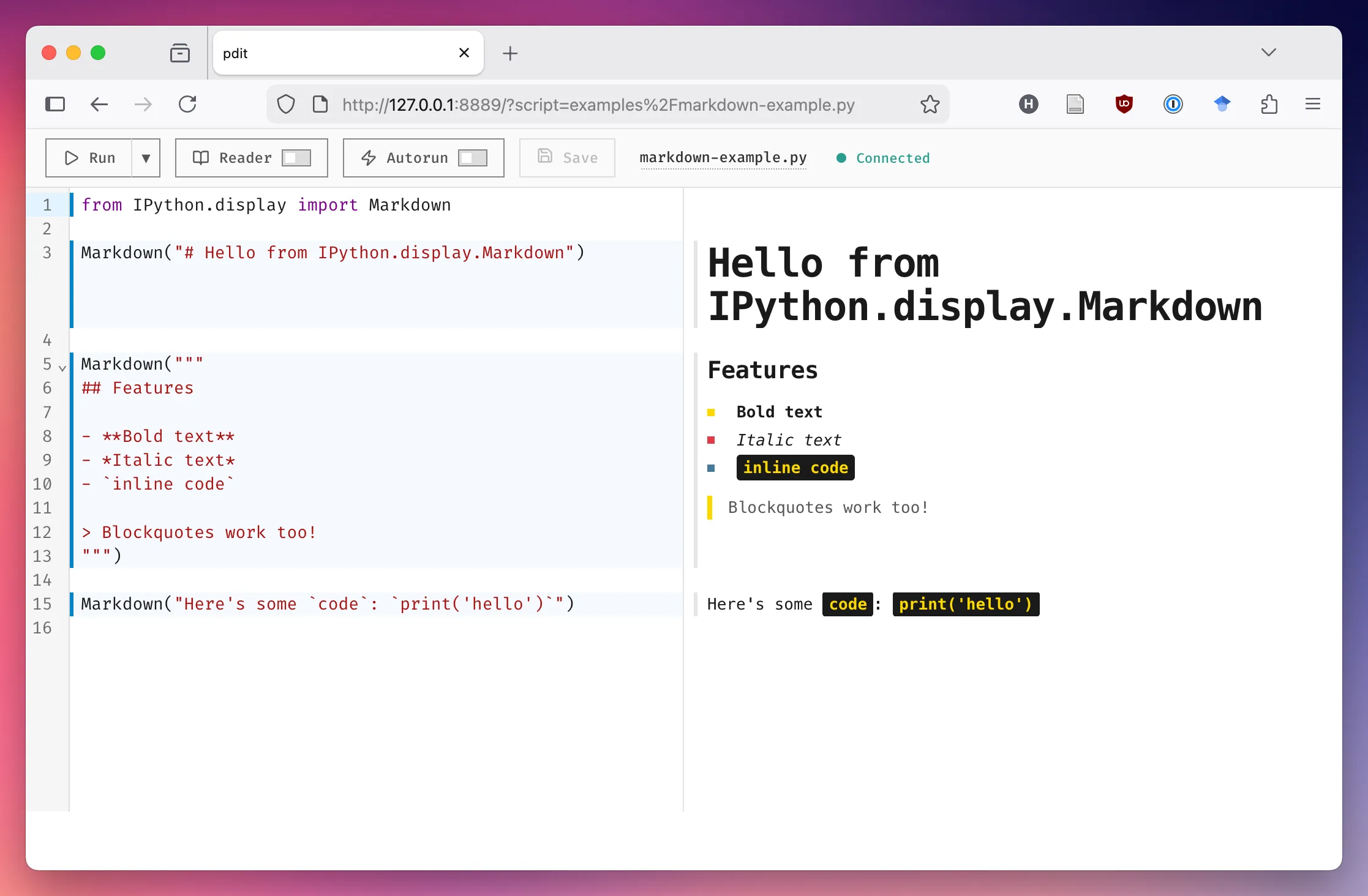Click the extensions puzzle piece icon
Image resolution: width=1368 pixels, height=896 pixels.
[x=1269, y=104]
